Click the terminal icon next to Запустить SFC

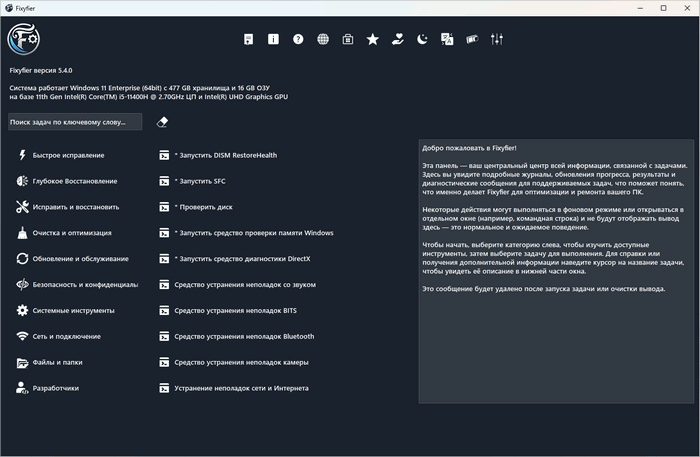pos(164,181)
